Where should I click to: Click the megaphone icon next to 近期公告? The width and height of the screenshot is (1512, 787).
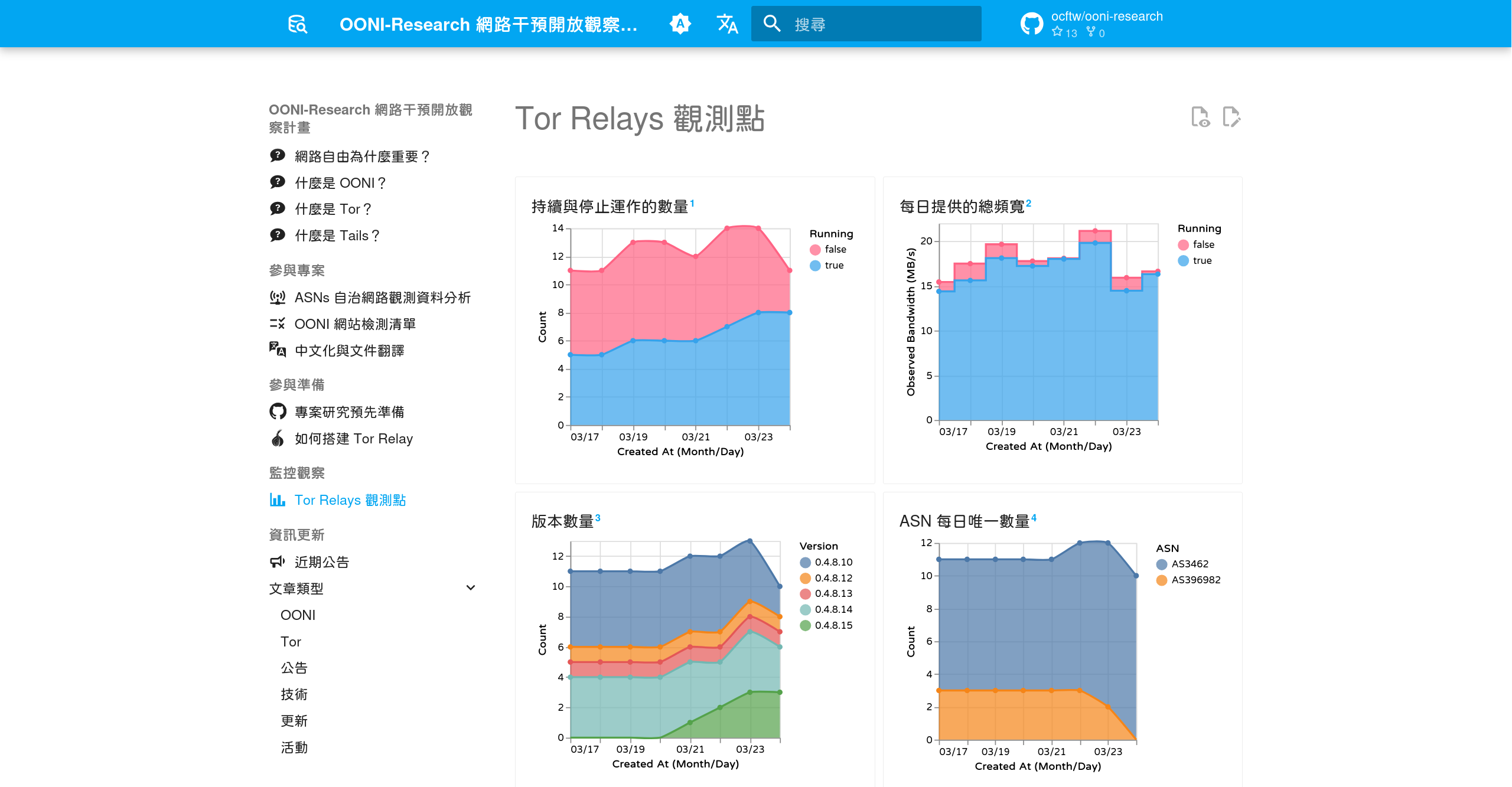click(278, 561)
